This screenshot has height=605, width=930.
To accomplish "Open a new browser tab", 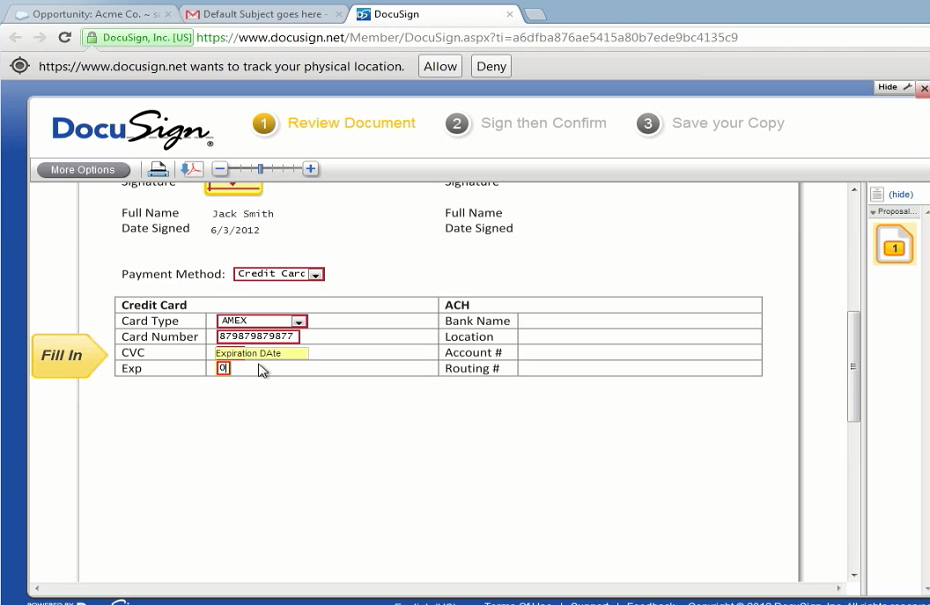I will (535, 15).
